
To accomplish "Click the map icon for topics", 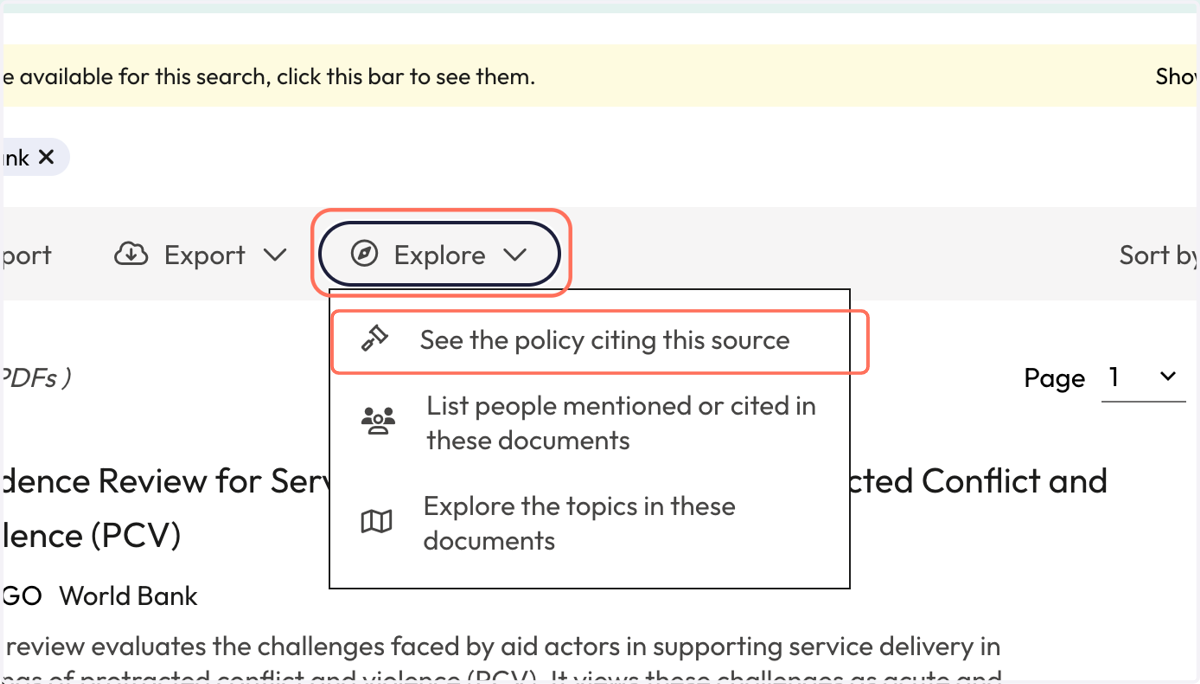I will pos(376,522).
